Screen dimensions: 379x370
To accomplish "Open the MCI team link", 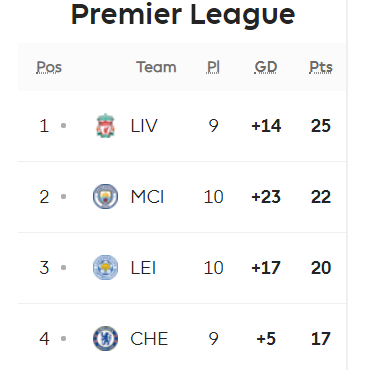I will click(x=147, y=197).
